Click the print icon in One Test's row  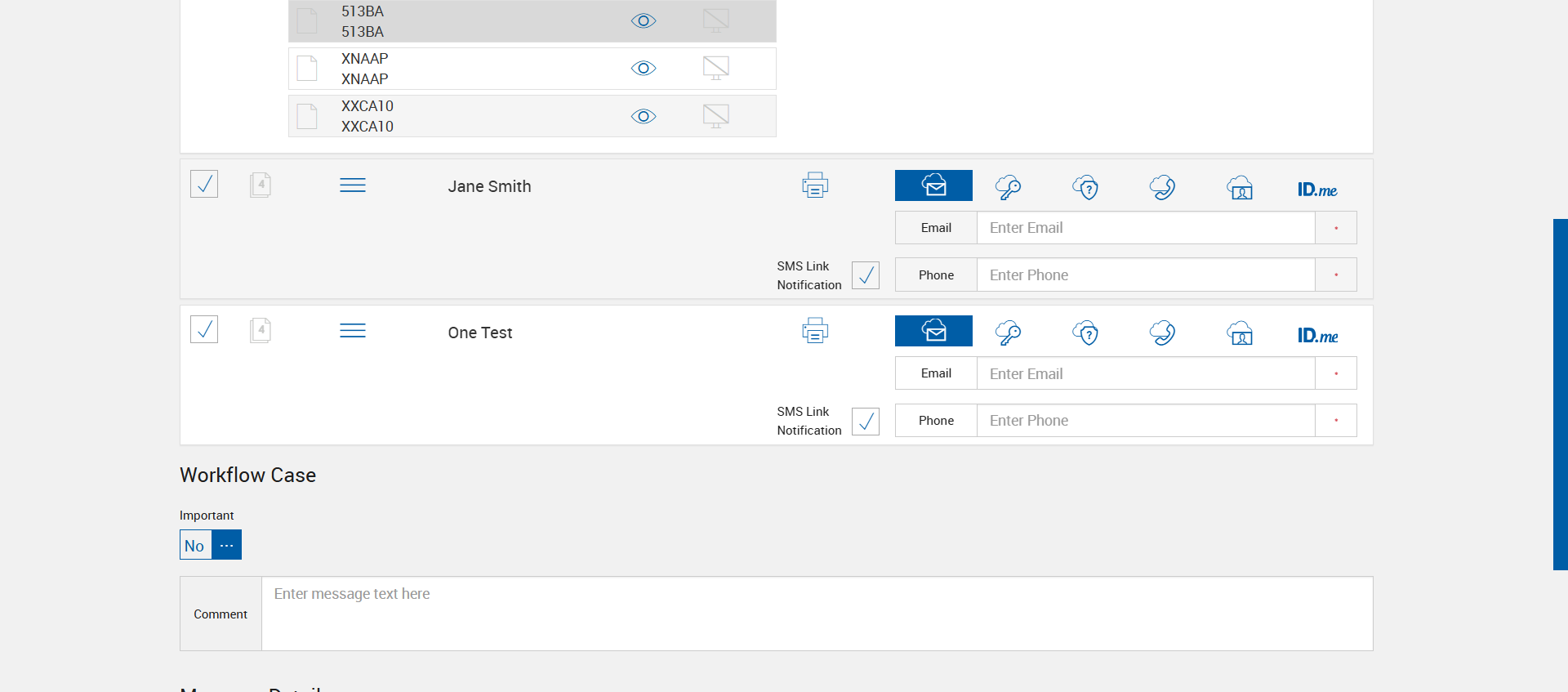[815, 331]
